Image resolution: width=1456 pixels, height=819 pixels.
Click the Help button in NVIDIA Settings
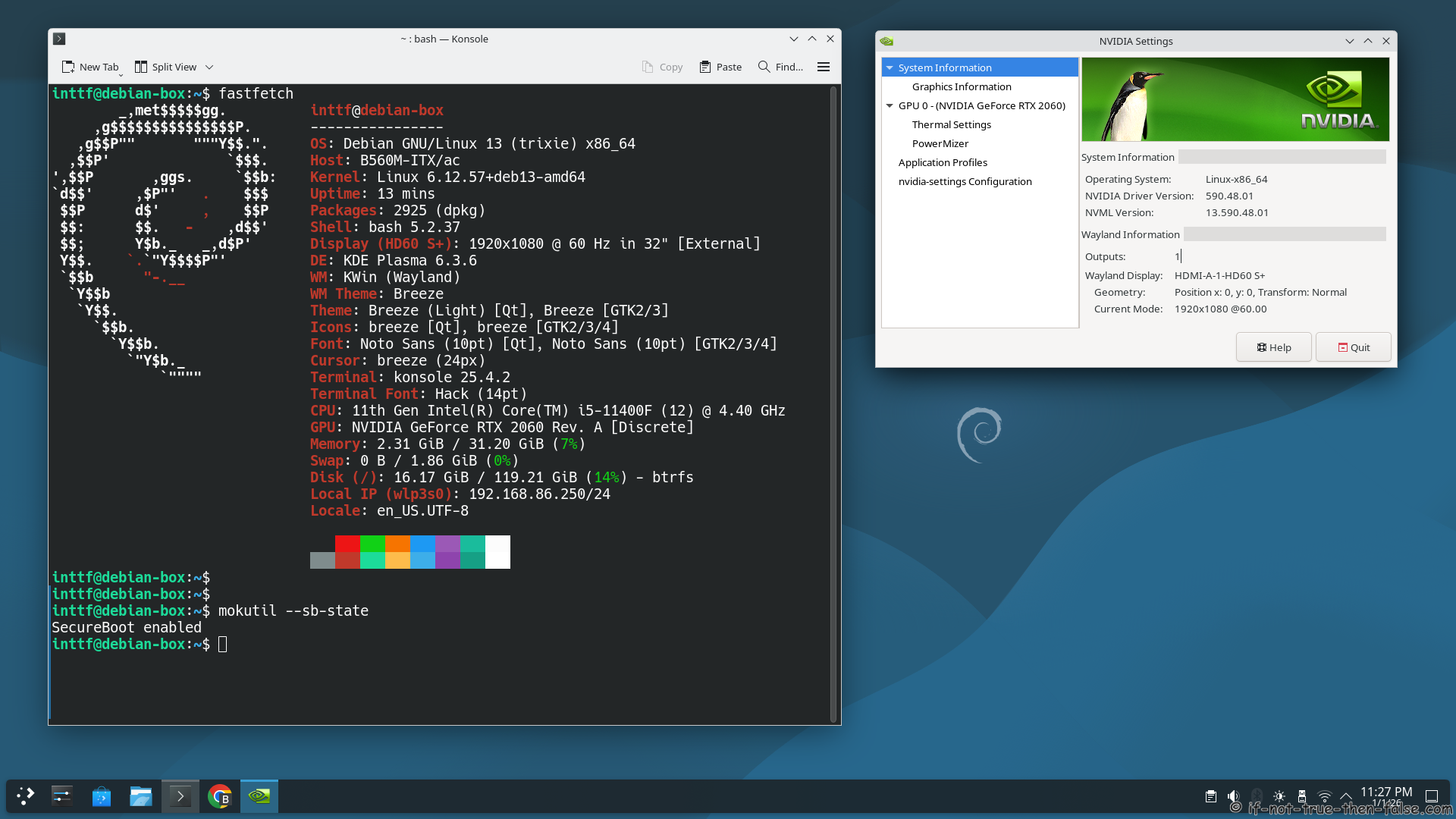click(x=1274, y=347)
